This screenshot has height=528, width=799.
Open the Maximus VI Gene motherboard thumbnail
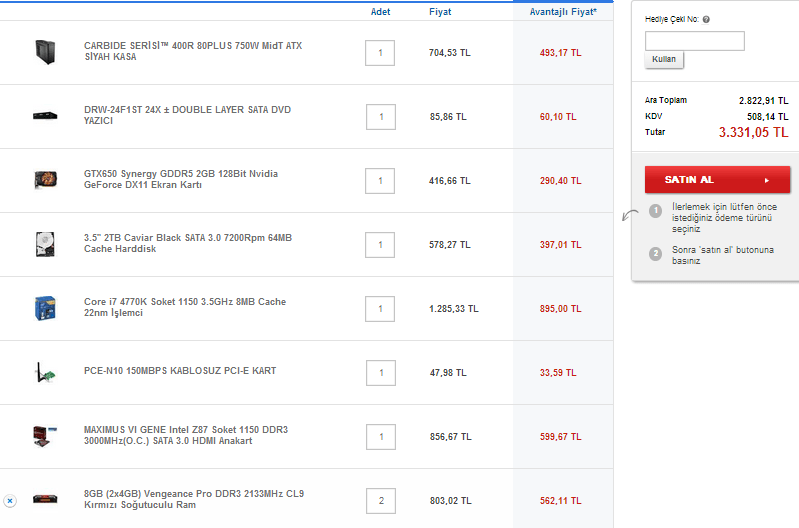point(45,436)
